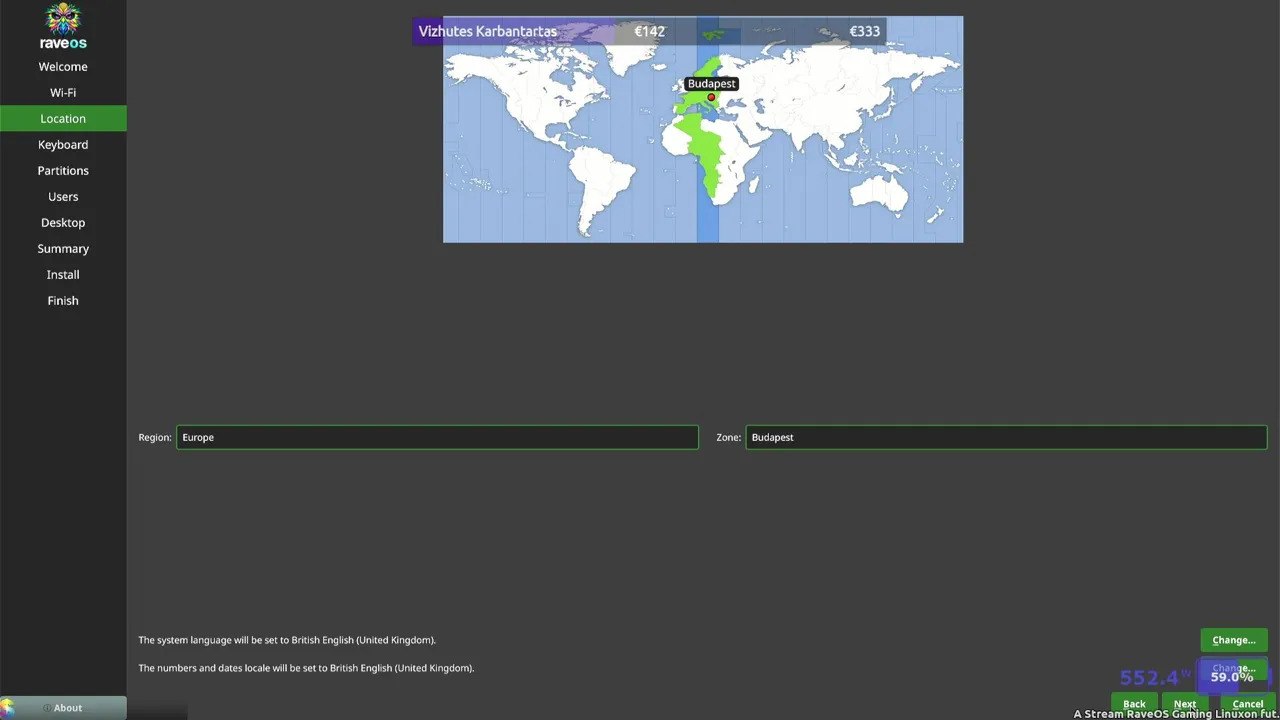Click the Finish step in sidebar
1280x720 pixels.
pyautogui.click(x=63, y=301)
